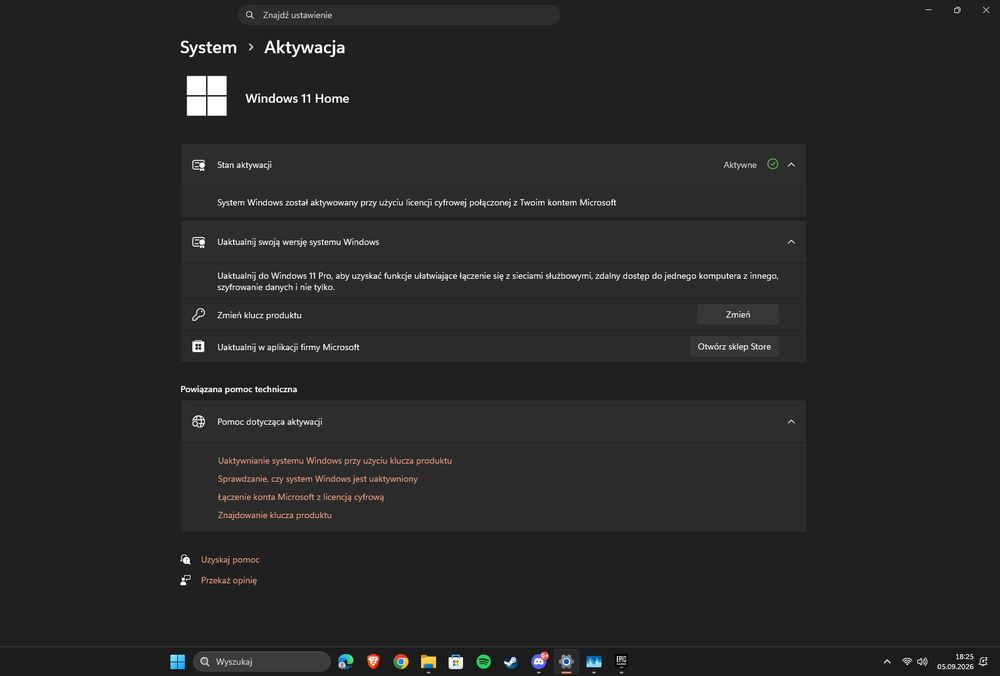The image size is (1000, 676).
Task: Show hidden system tray icons
Action: coord(886,661)
